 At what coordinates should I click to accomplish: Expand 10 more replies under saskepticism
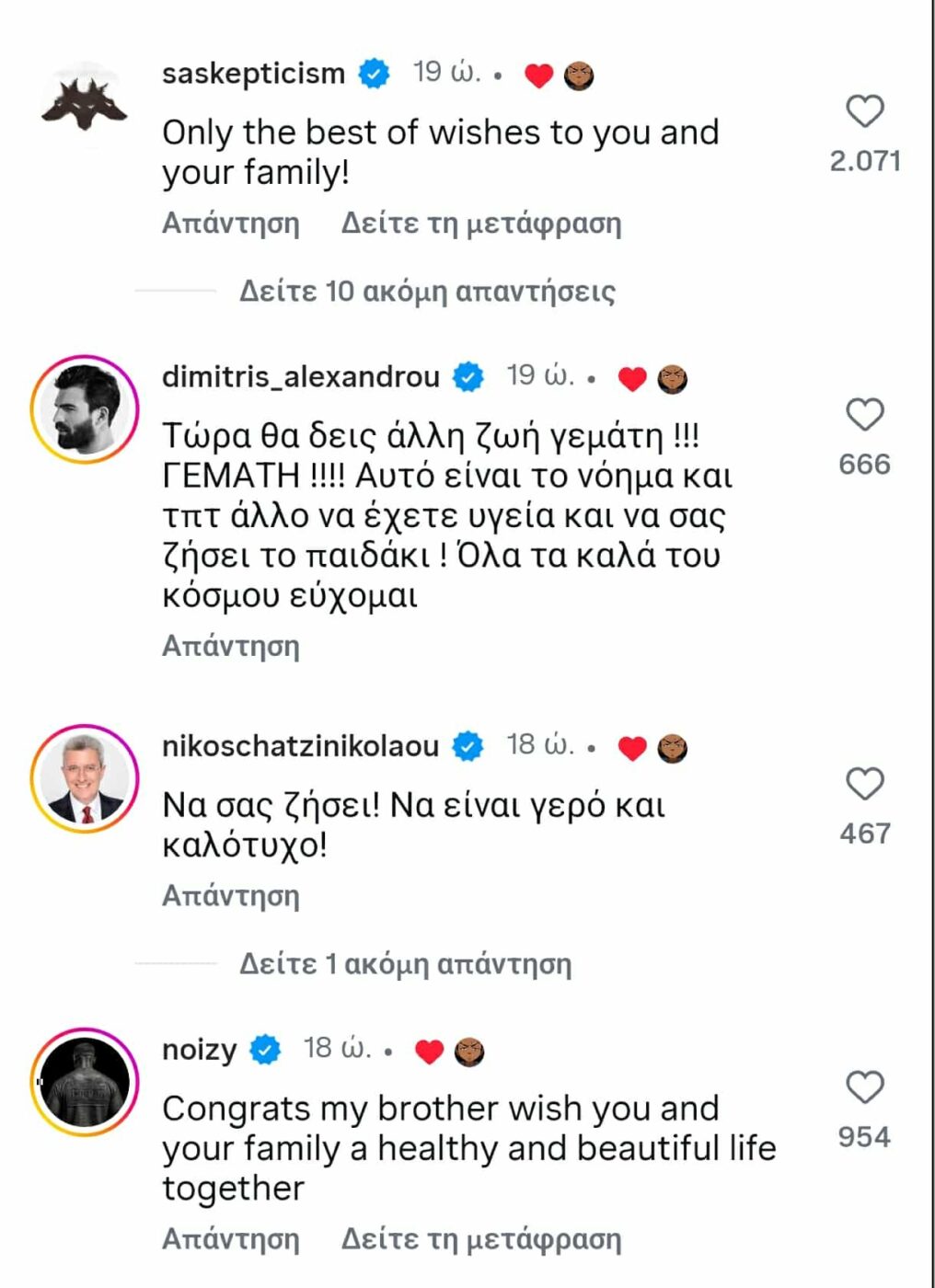click(x=427, y=292)
